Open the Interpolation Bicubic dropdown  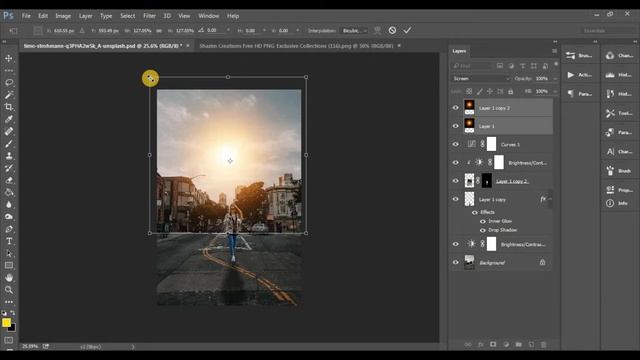(355, 31)
